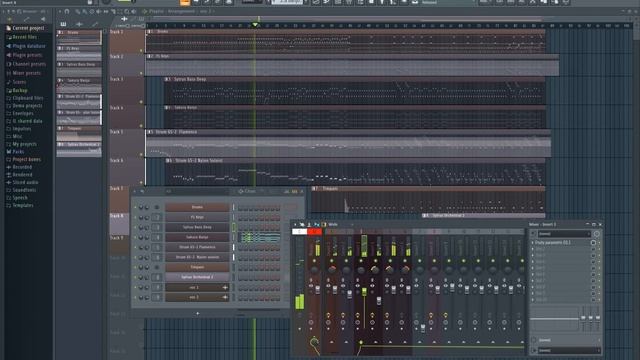Show audio clips via the waveform icon in picker
This screenshot has width=640, height=360.
point(79,24)
